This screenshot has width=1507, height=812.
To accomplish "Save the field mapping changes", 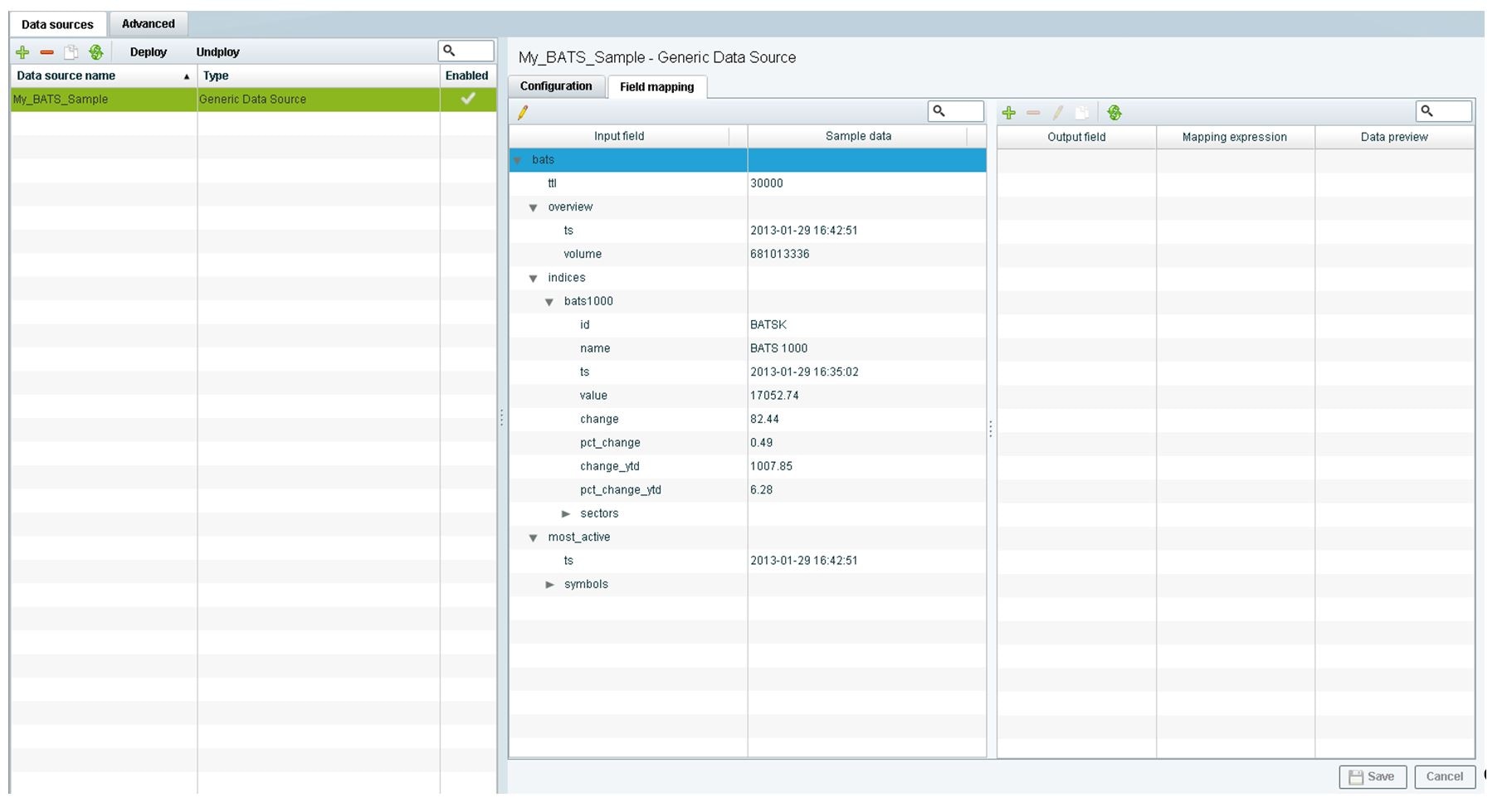I will pyautogui.click(x=1373, y=777).
